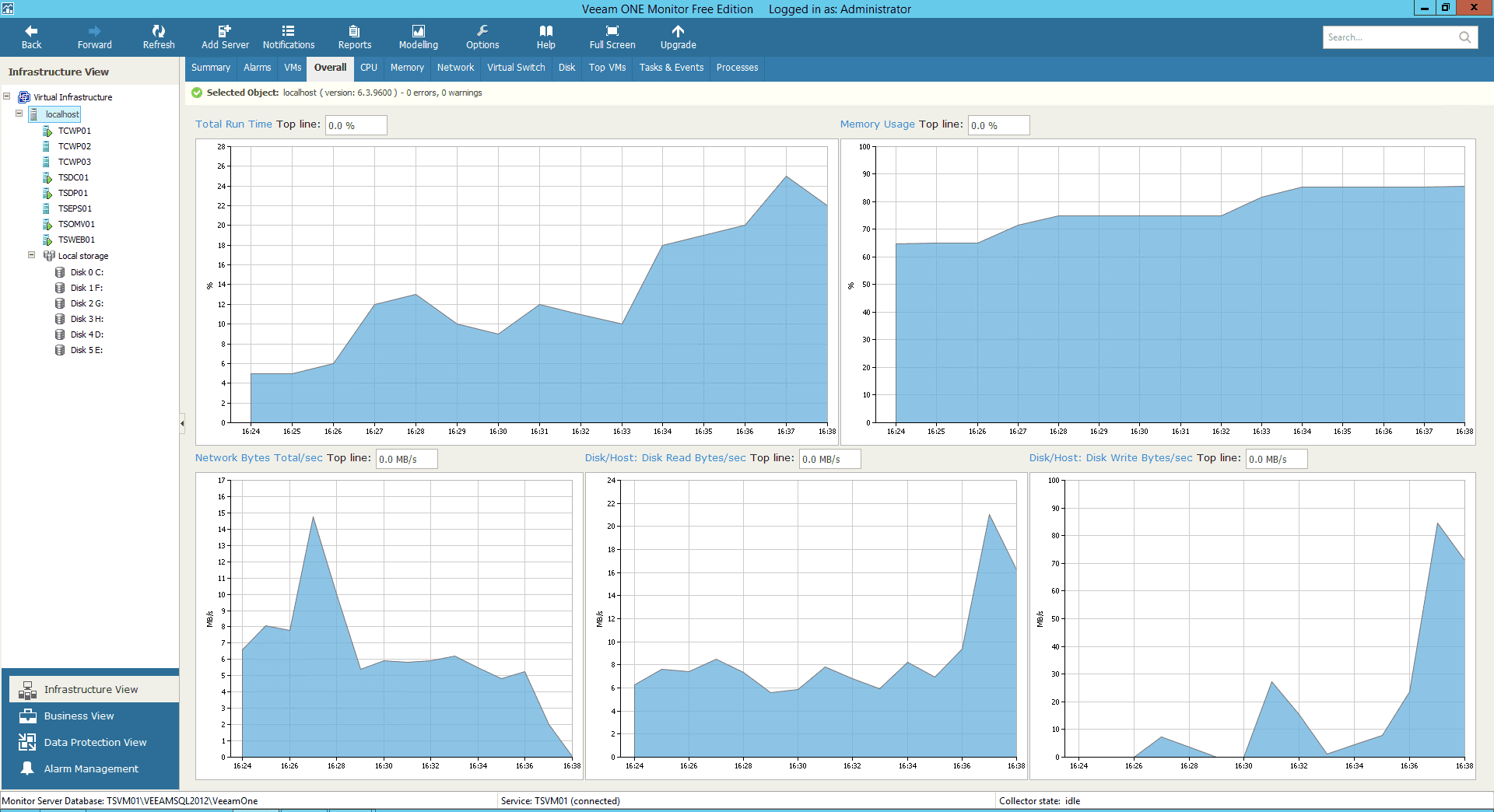
Task: Click the Memory Usage top line field
Action: tap(998, 125)
